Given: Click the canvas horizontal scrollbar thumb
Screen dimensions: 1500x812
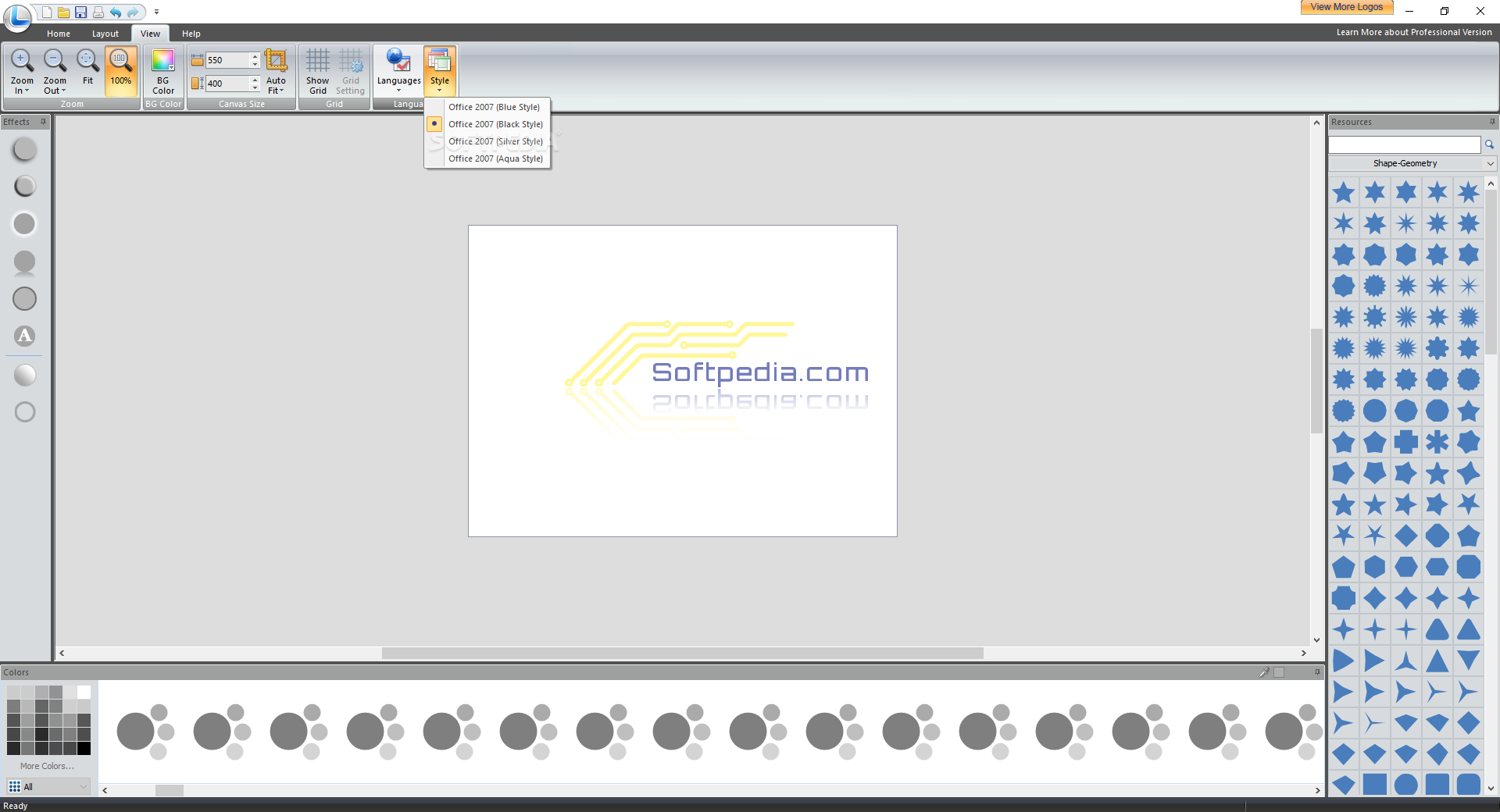Looking at the screenshot, I should tap(682, 653).
